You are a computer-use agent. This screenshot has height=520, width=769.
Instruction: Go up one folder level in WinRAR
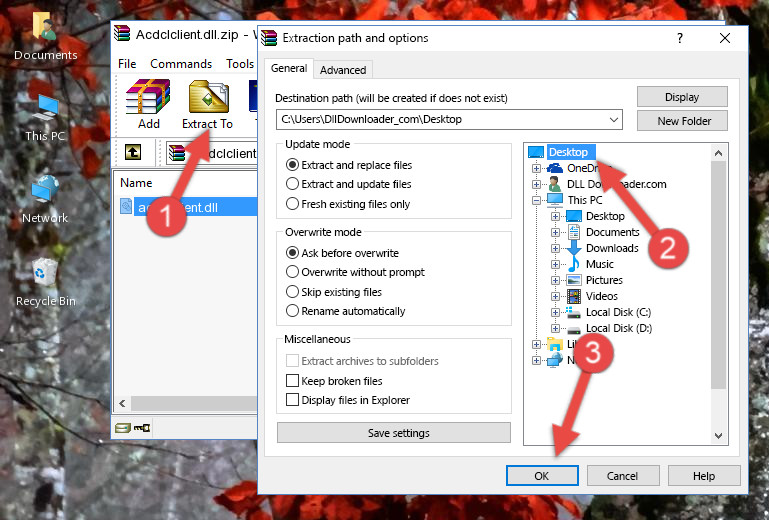coord(133,152)
